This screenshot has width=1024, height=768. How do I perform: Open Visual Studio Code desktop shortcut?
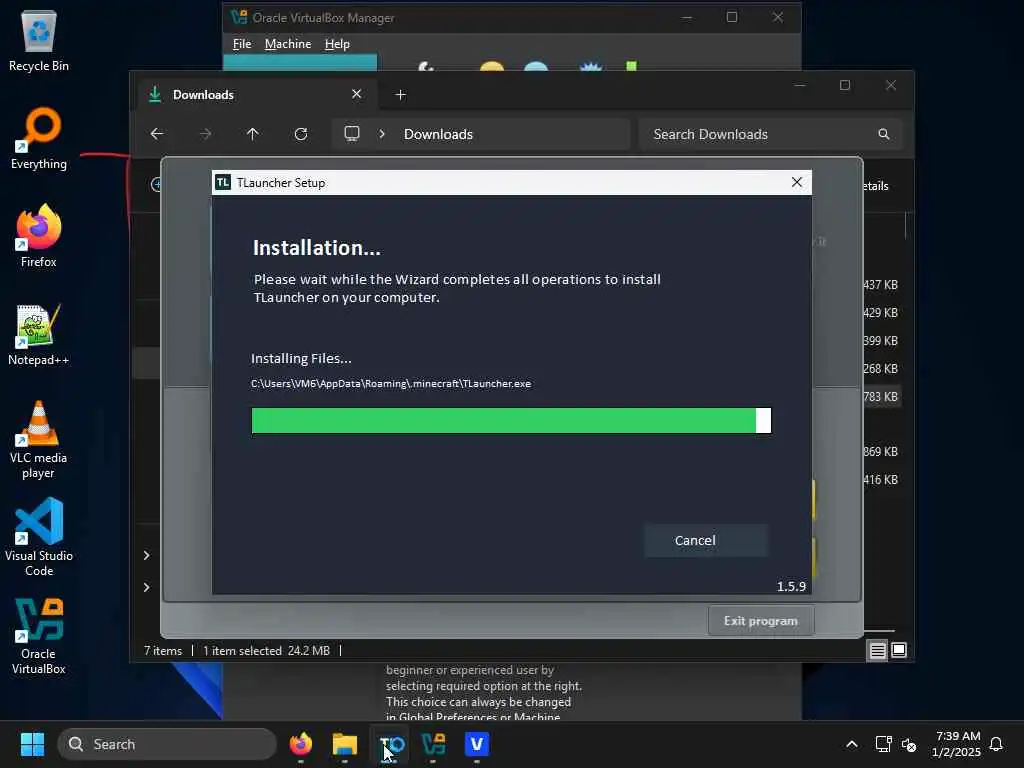pyautogui.click(x=39, y=537)
